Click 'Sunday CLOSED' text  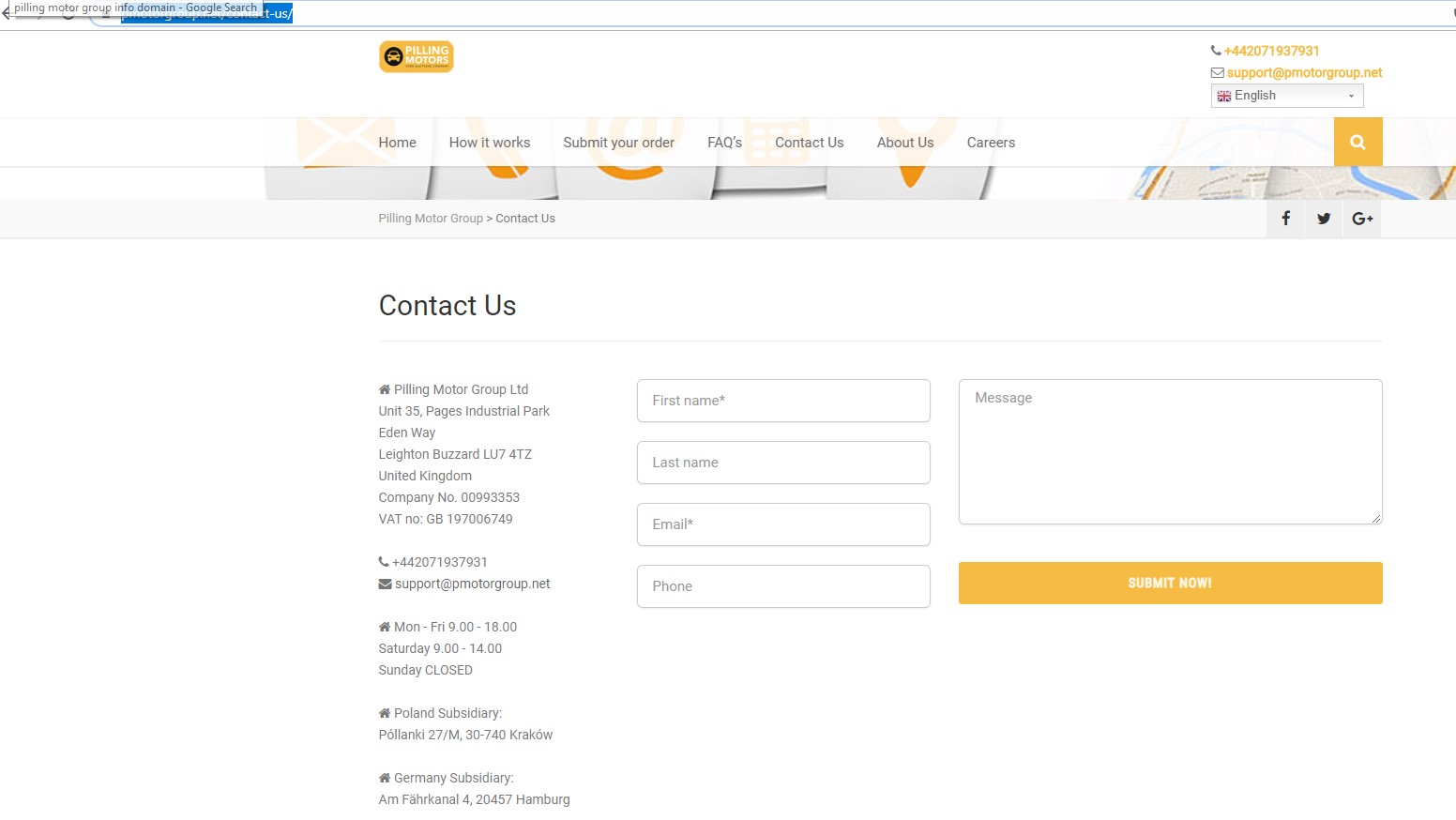coord(425,670)
